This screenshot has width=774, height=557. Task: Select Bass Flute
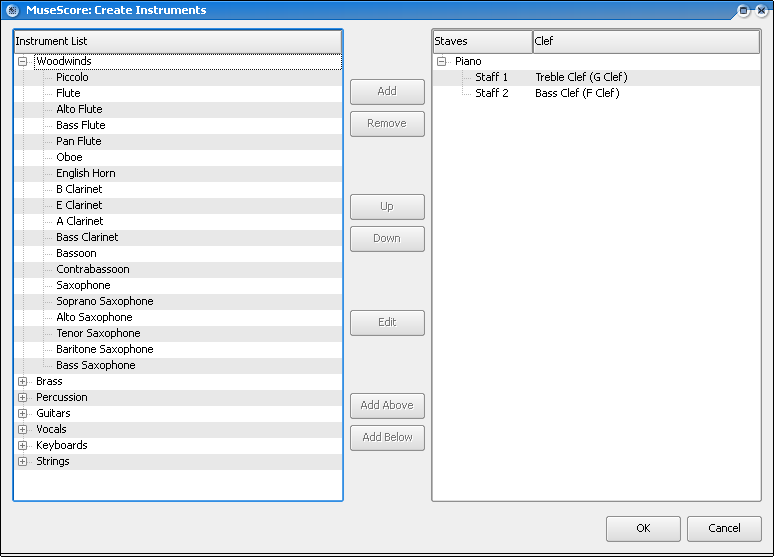coord(80,125)
